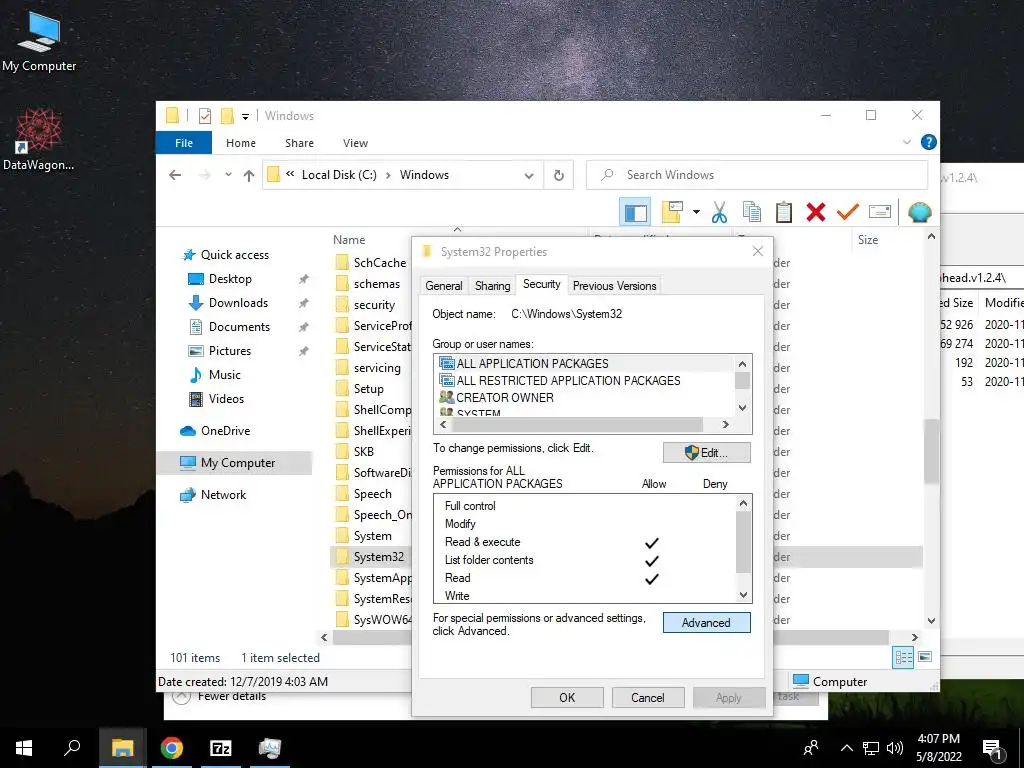Open the My Computer desktop icon
The height and width of the screenshot is (768, 1024).
pos(39,41)
